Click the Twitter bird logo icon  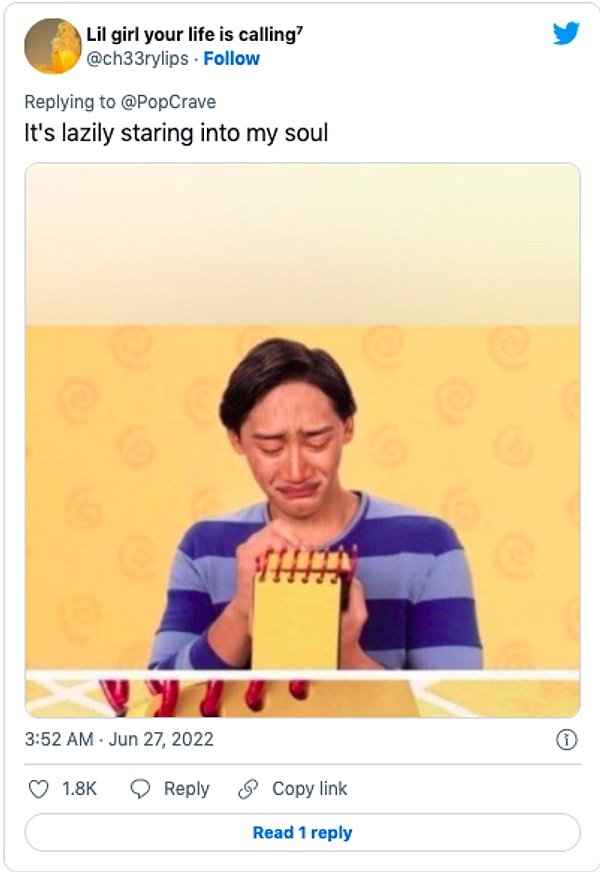coord(566,33)
